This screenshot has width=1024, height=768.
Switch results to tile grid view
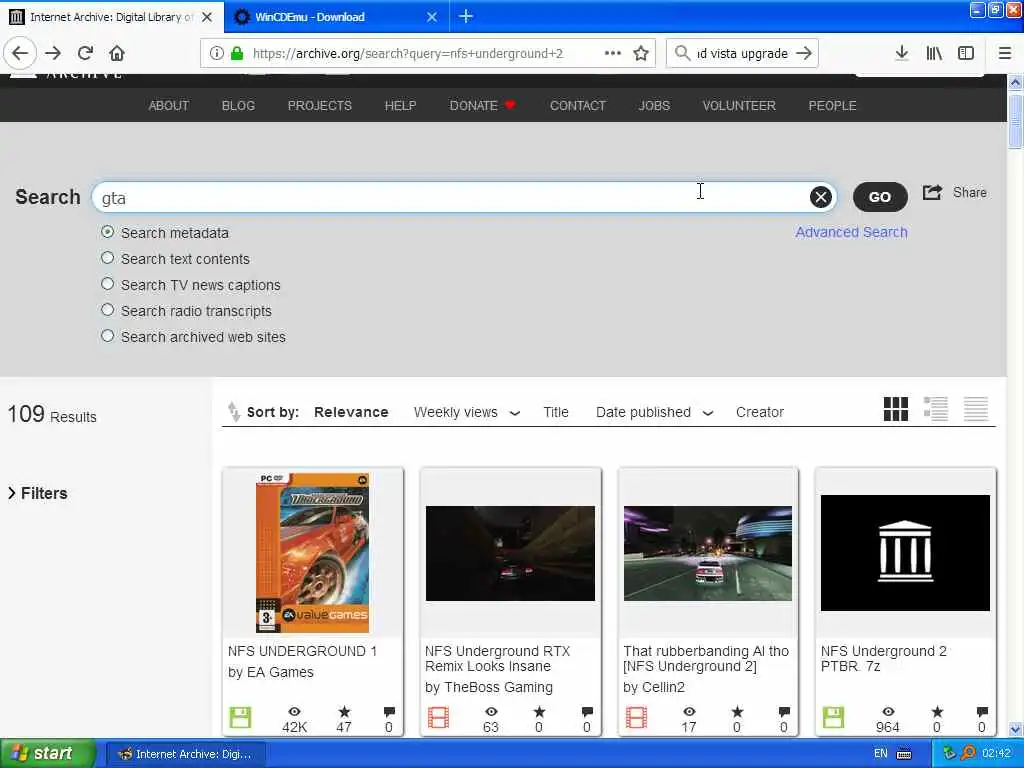coord(895,409)
